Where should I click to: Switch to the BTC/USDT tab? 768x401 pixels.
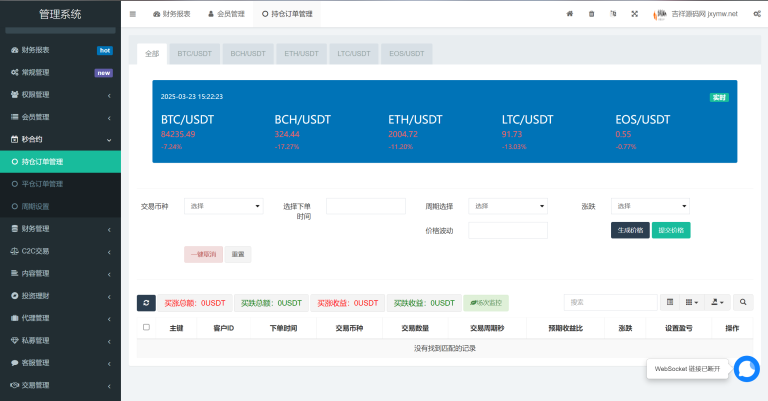[193, 53]
